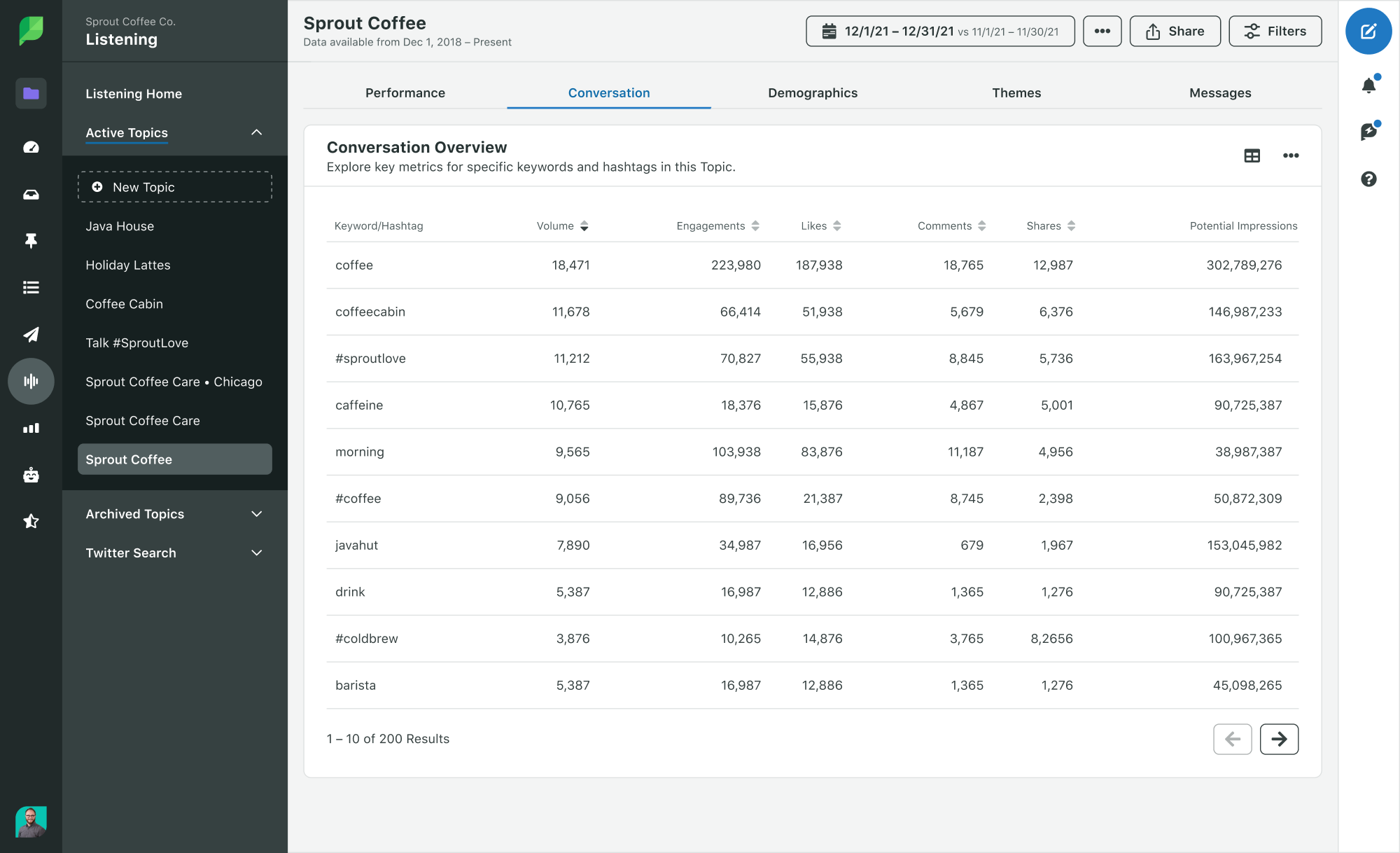Switch to the Performance tab
The height and width of the screenshot is (853, 1400).
(406, 92)
